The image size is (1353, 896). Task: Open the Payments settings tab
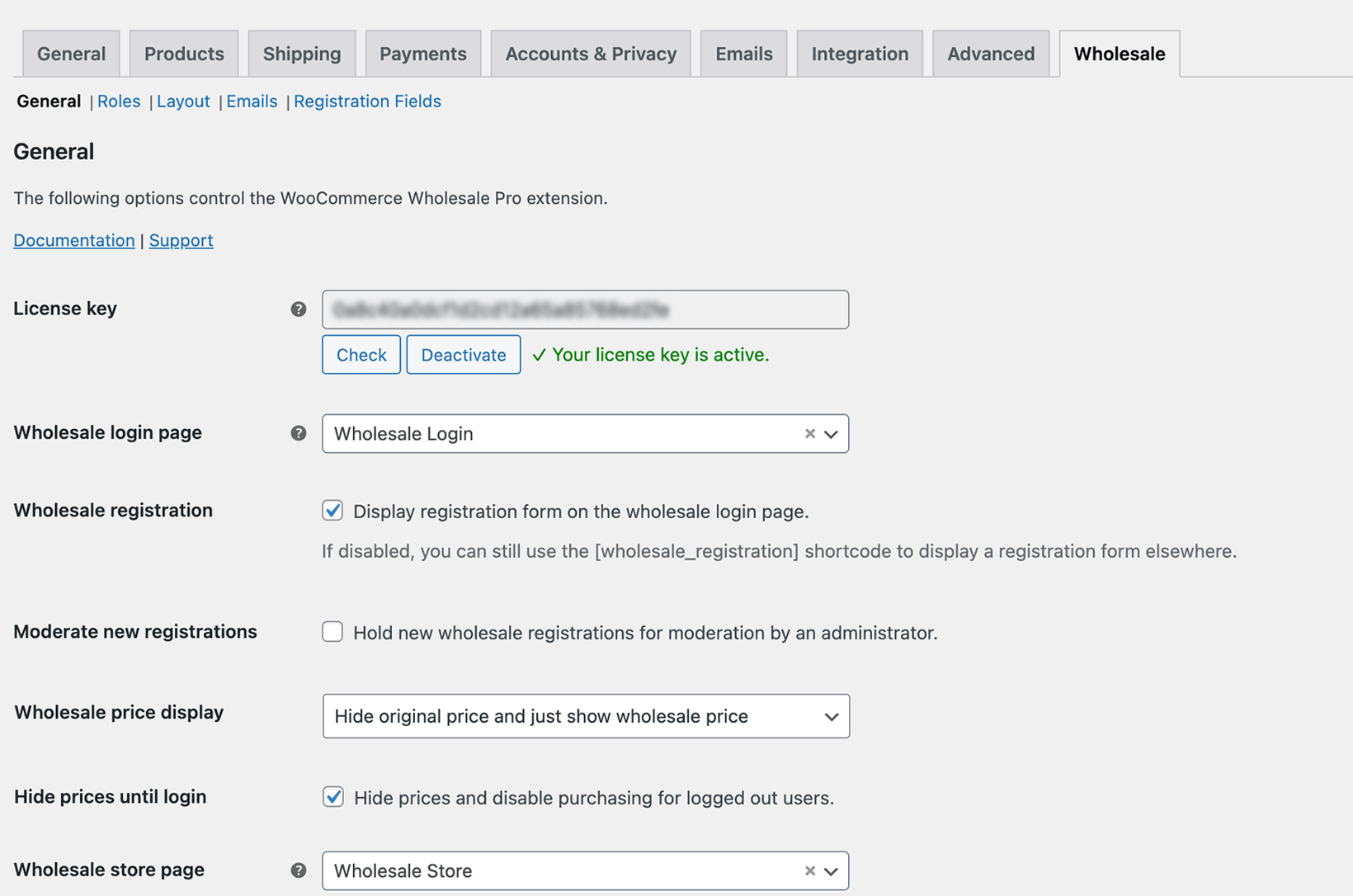[x=423, y=53]
